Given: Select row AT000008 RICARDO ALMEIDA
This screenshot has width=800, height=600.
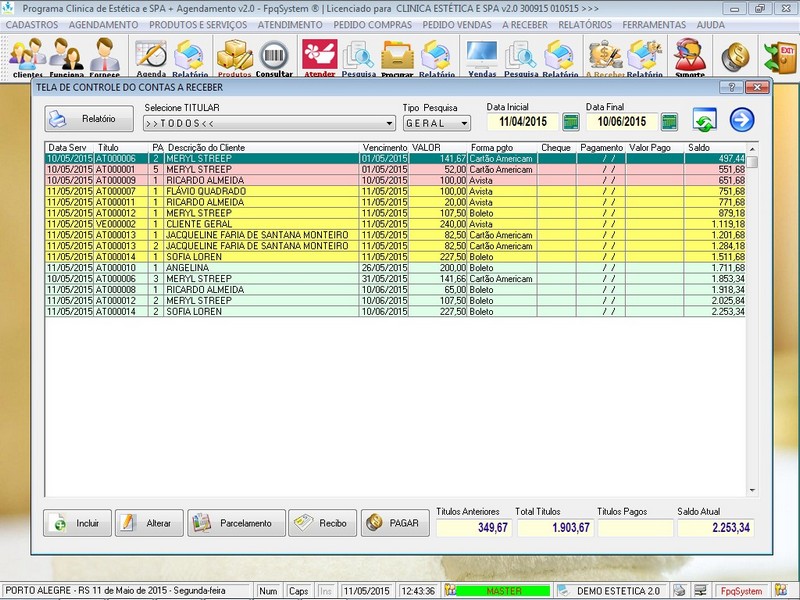Looking at the screenshot, I should click(x=395, y=290).
